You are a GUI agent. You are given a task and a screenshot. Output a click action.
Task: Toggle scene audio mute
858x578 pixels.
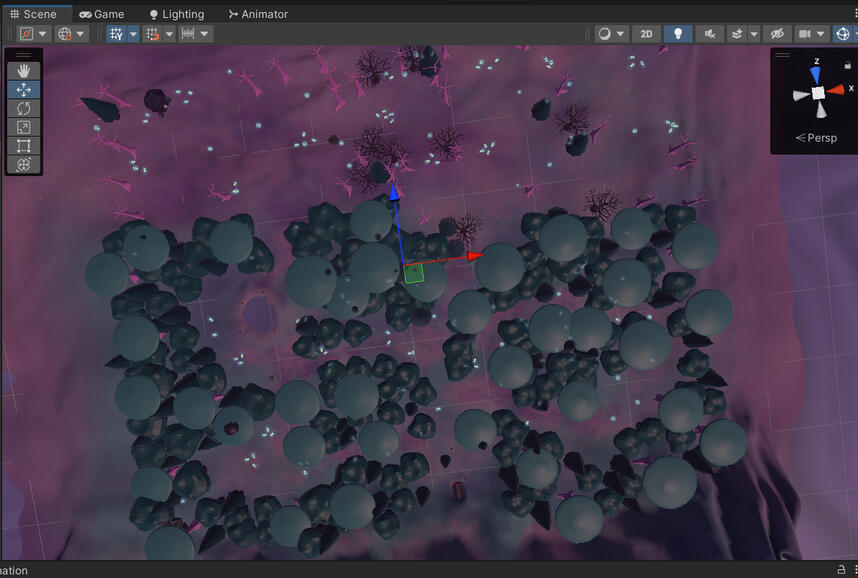pyautogui.click(x=709, y=34)
